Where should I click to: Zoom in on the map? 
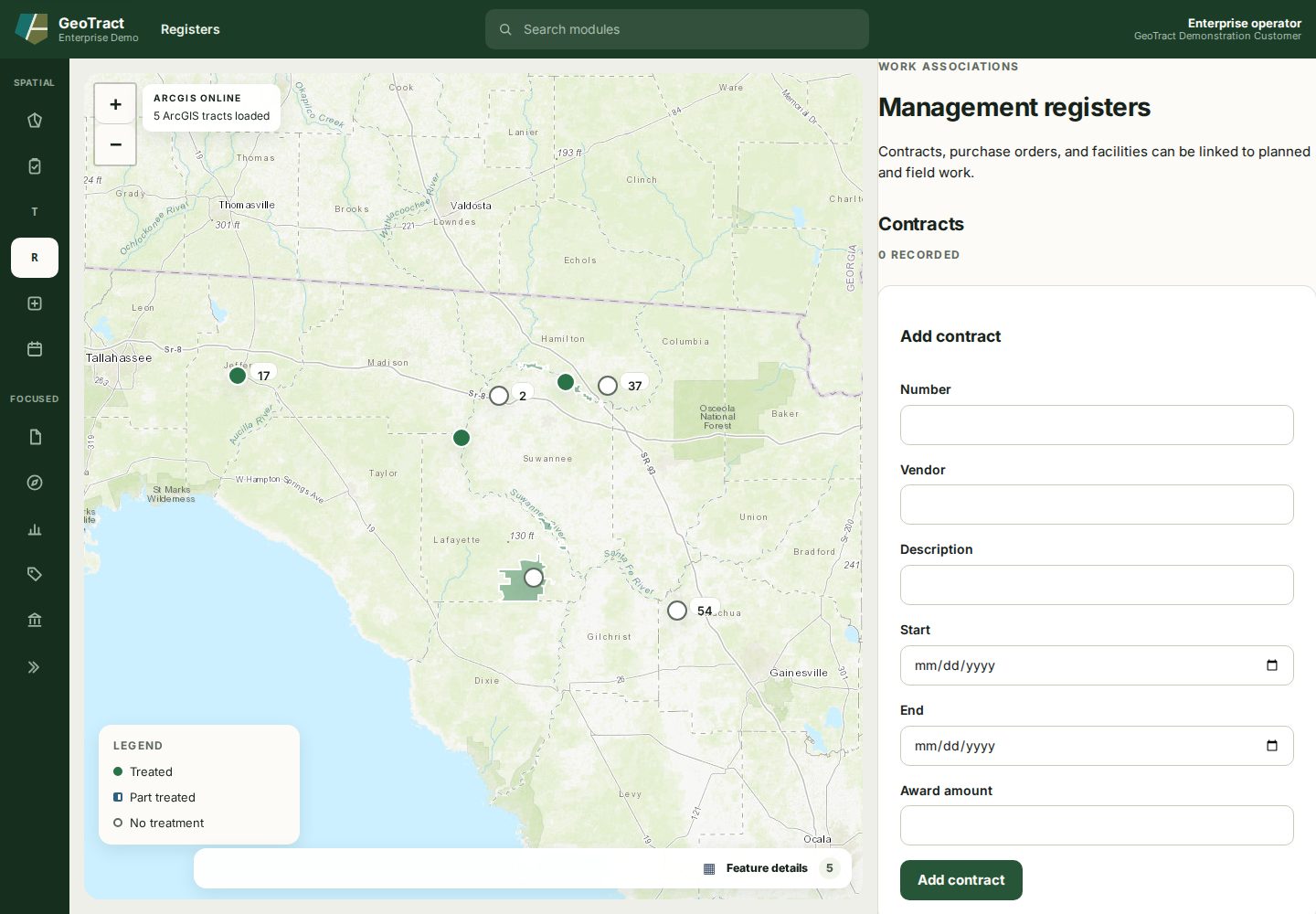[115, 104]
